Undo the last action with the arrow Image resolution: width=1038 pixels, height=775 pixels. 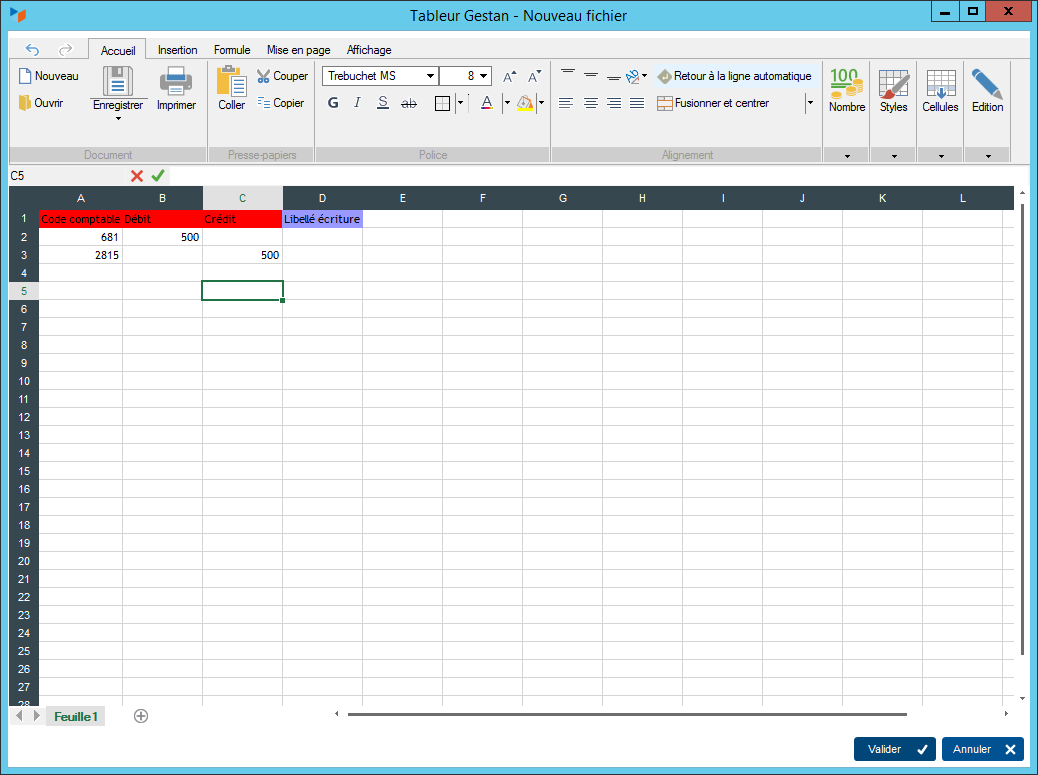pos(33,49)
